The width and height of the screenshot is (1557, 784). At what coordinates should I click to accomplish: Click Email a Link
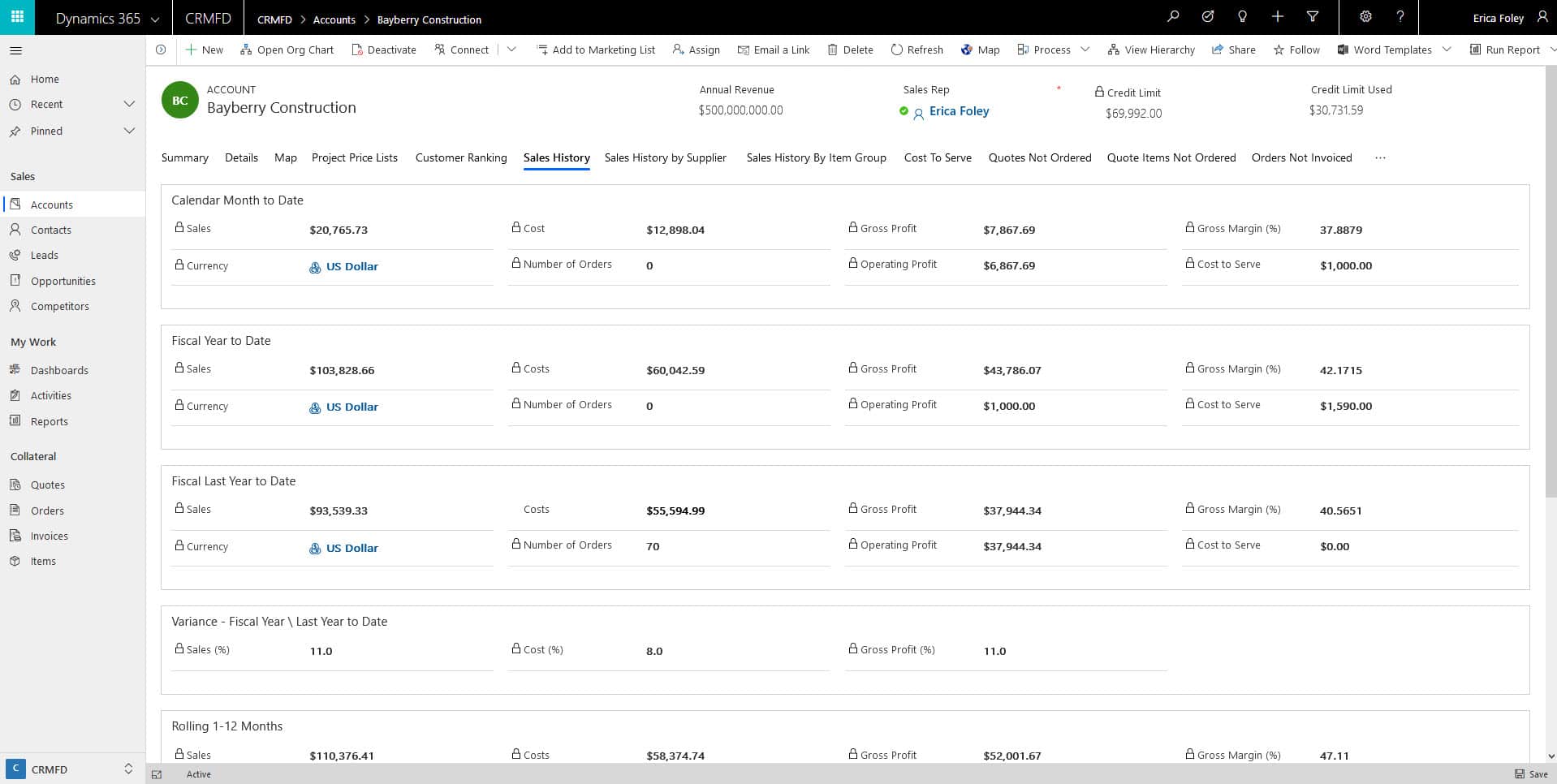(x=774, y=50)
